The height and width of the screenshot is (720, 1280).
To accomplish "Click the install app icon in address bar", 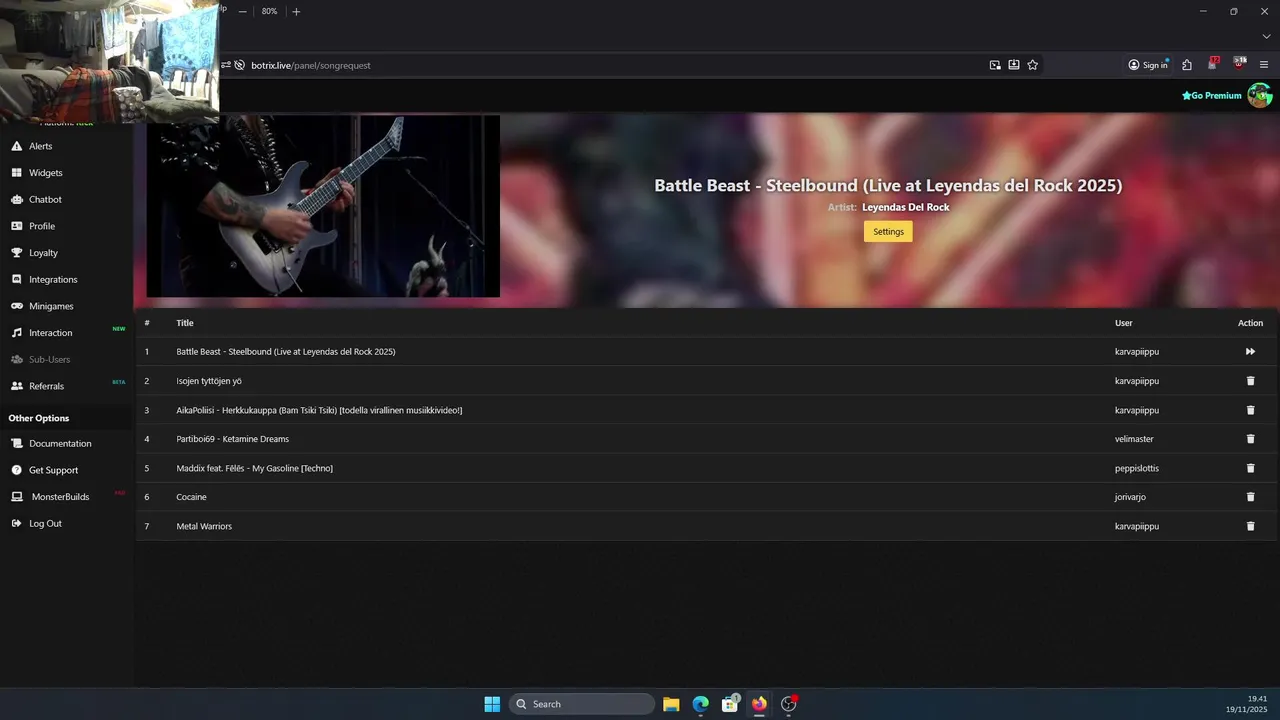I will [1014, 65].
